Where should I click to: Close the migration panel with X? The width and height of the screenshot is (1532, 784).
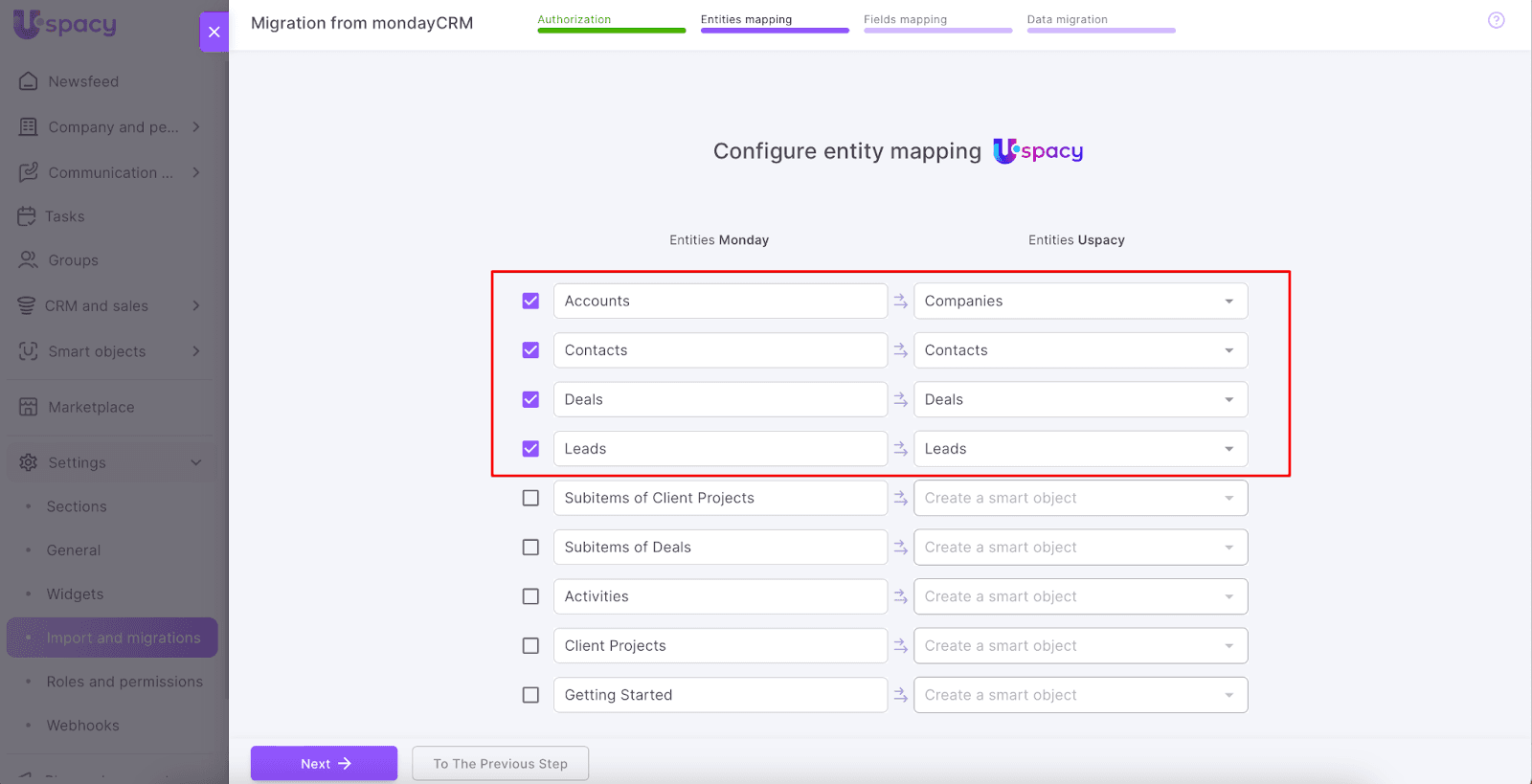[x=214, y=32]
